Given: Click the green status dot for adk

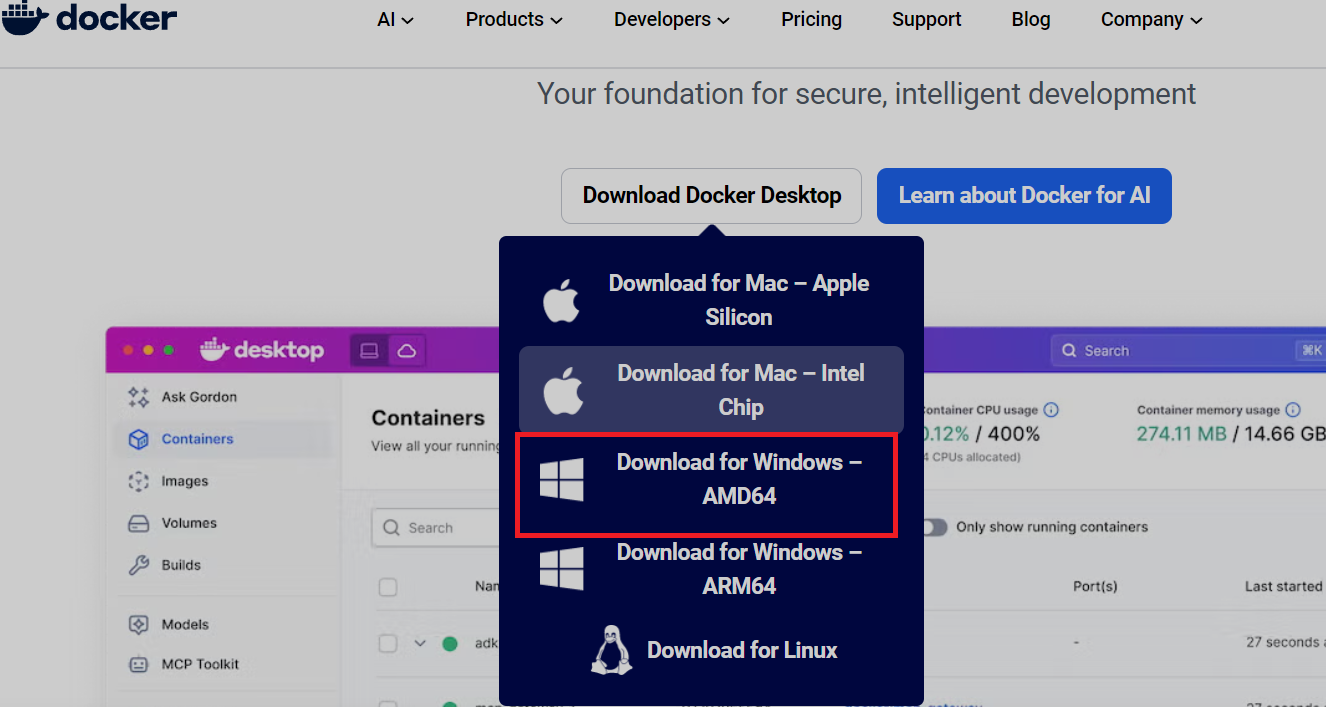Looking at the screenshot, I should 450,644.
